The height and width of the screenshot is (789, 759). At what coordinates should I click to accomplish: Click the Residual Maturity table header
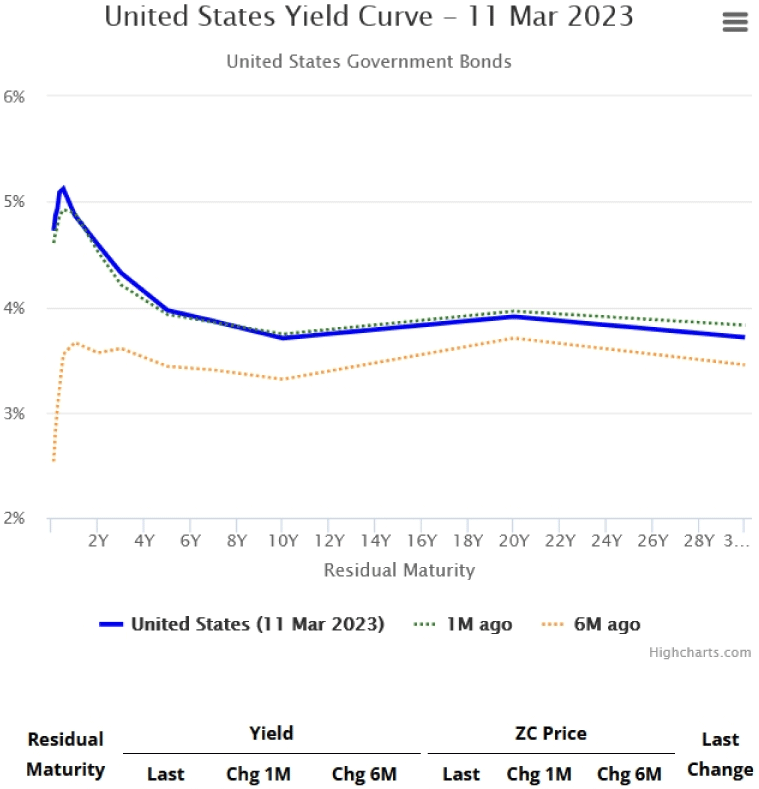(x=65, y=754)
